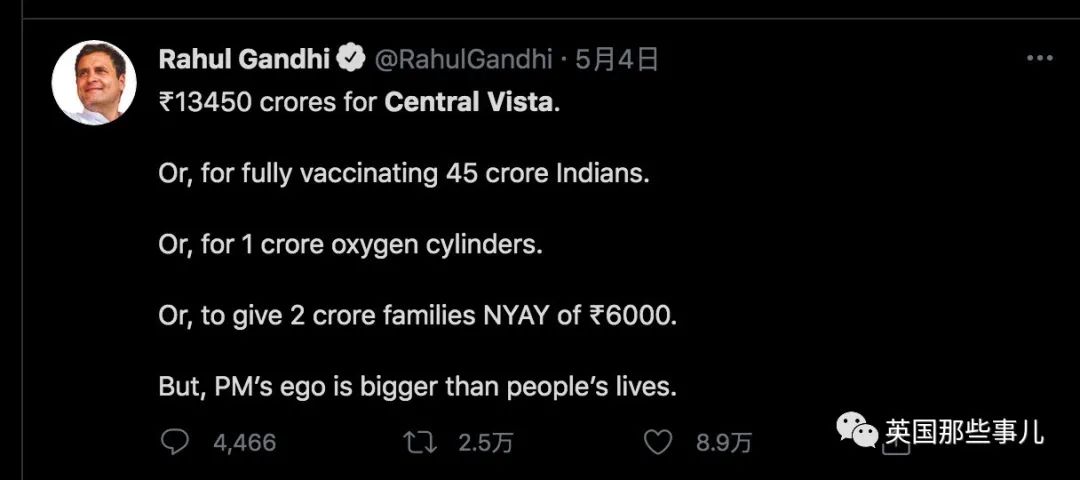The image size is (1080, 480).
Task: Like the tweet with the heart icon
Action: click(x=657, y=442)
